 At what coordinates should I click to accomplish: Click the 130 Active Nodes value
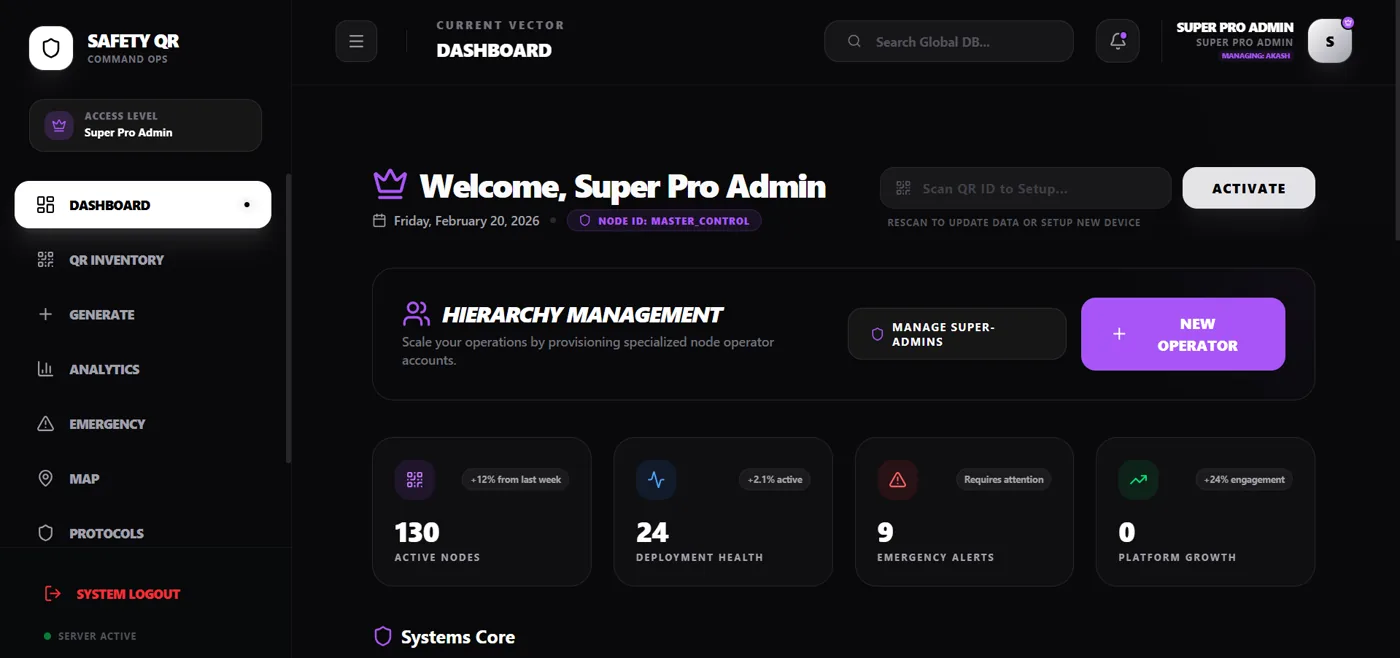pos(417,532)
